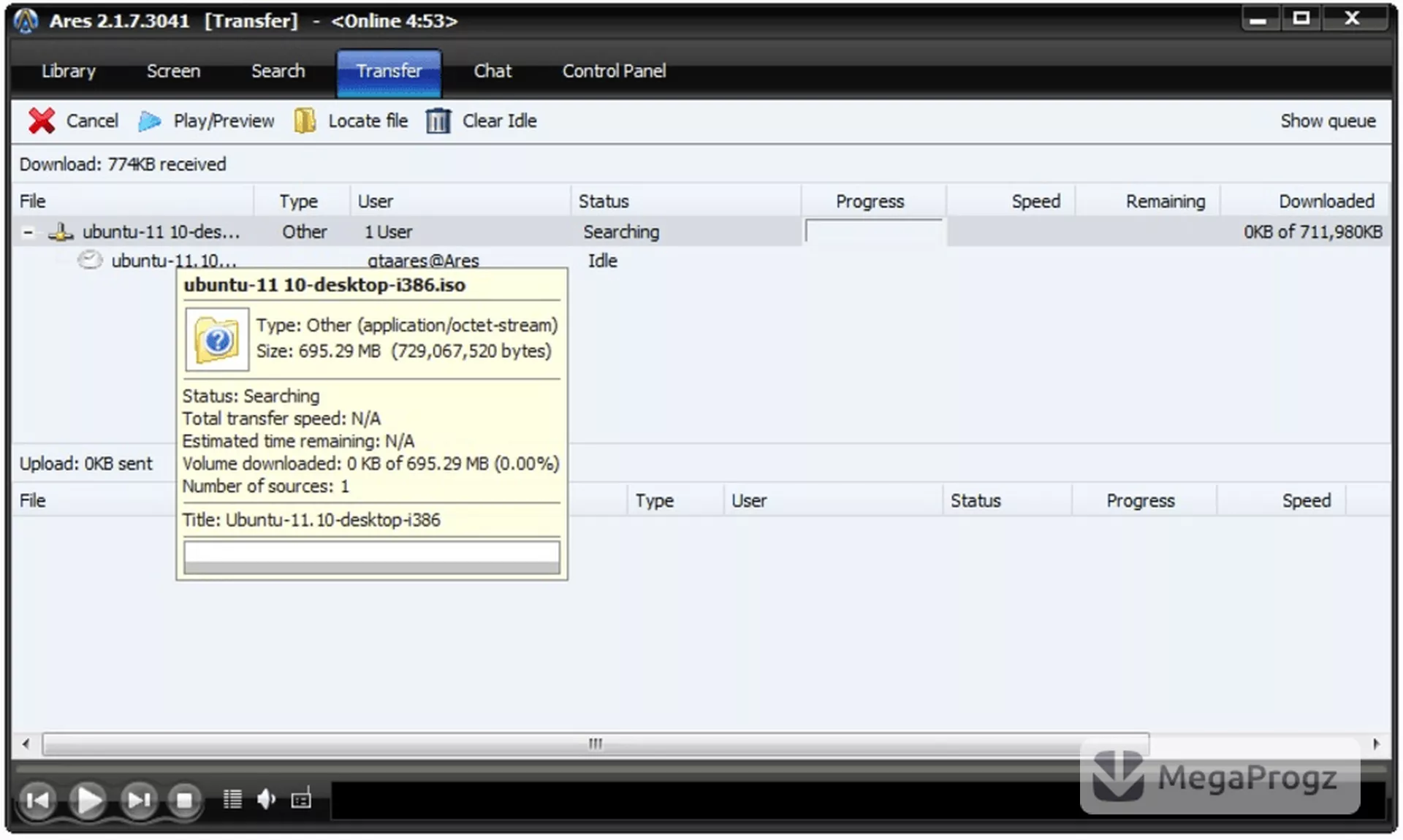Switch to the Screen tab
Viewport: 1403px width, 840px height.
(173, 71)
